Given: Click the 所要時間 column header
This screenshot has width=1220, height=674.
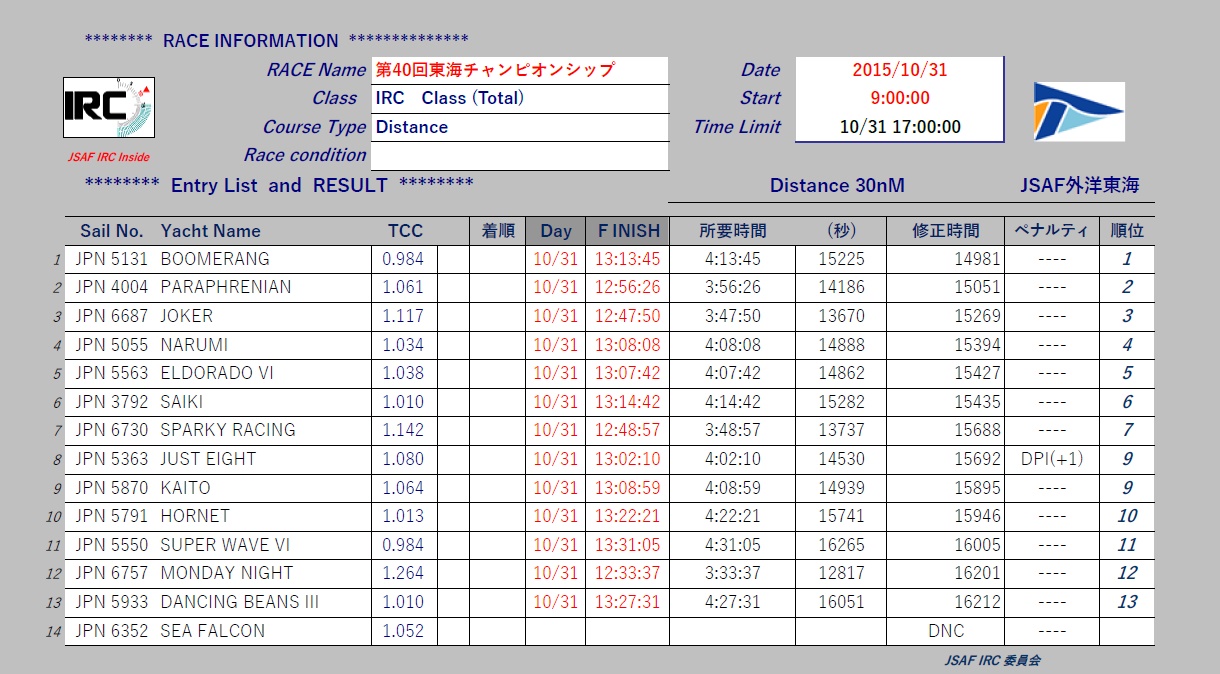Looking at the screenshot, I should (733, 231).
